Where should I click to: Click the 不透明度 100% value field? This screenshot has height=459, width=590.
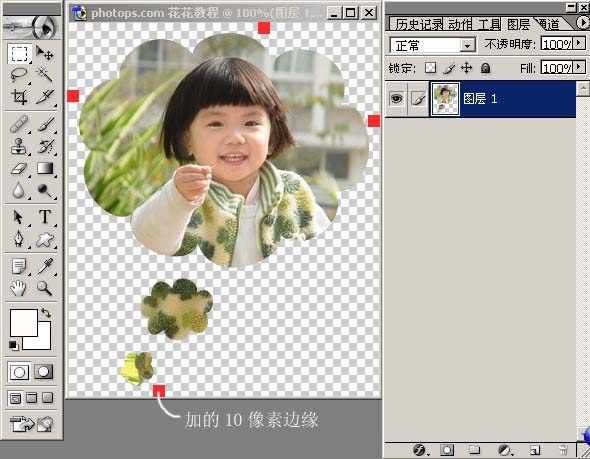click(x=557, y=44)
